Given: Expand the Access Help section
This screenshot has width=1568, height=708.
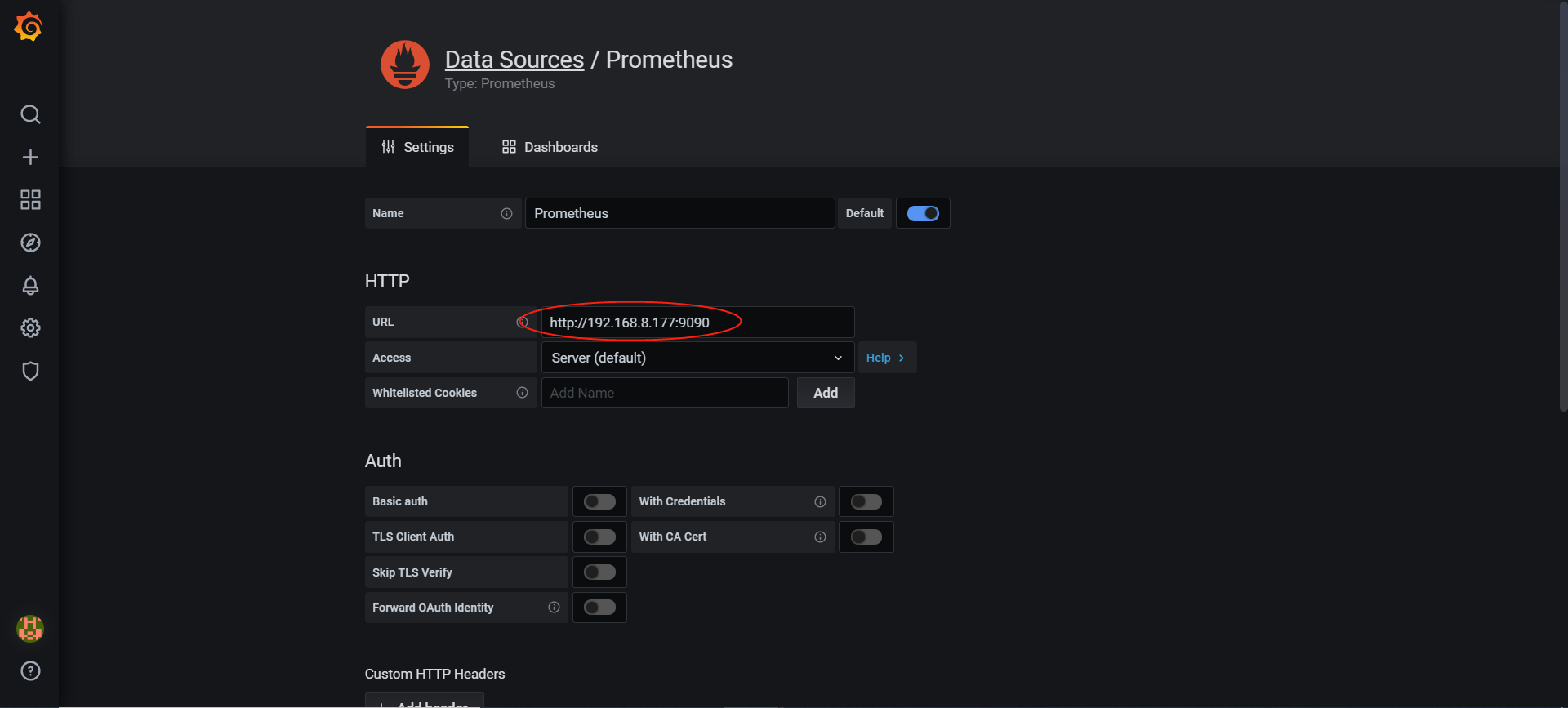Looking at the screenshot, I should point(886,358).
